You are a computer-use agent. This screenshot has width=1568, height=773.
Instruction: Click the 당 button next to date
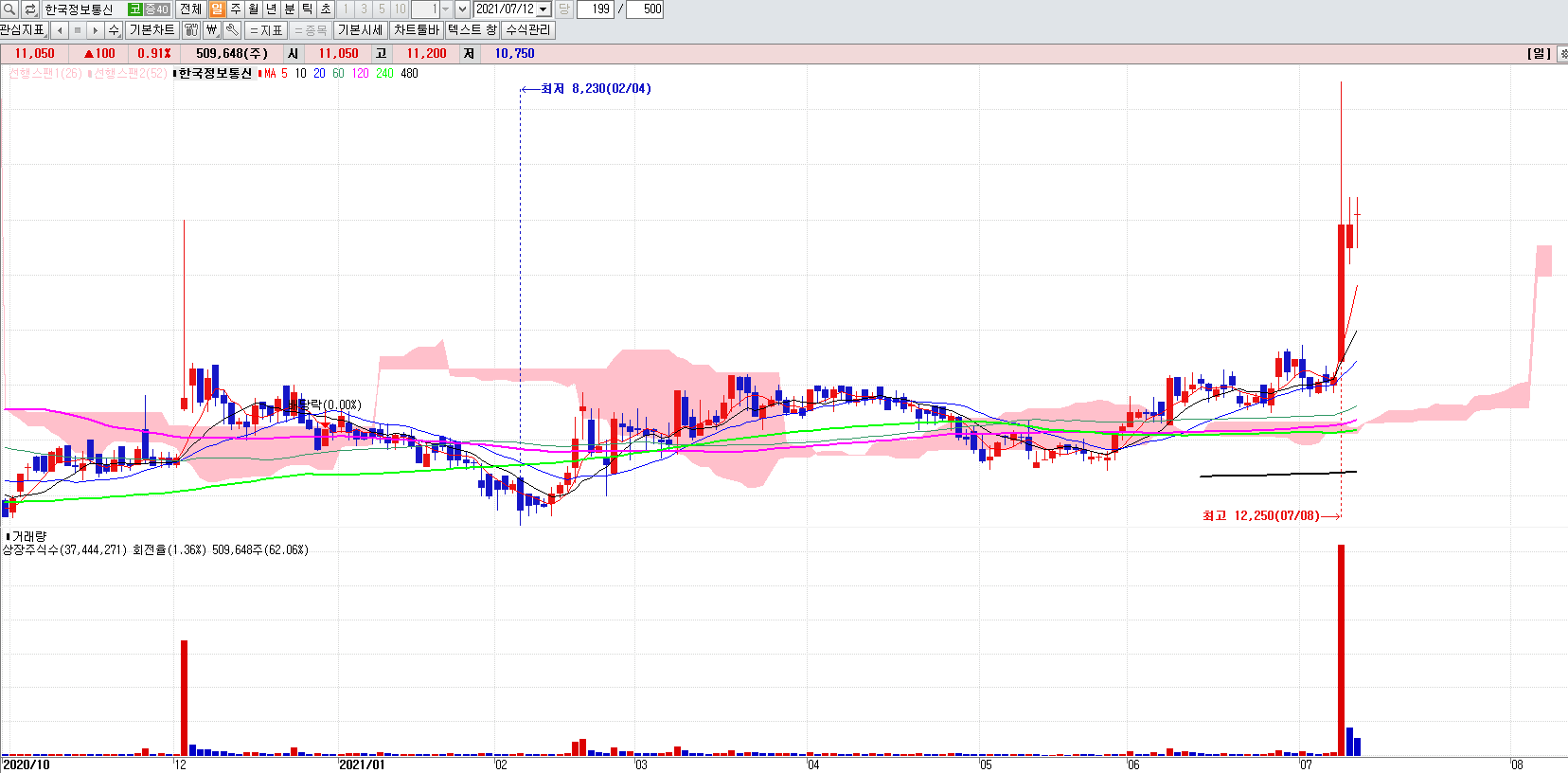pyautogui.click(x=563, y=9)
